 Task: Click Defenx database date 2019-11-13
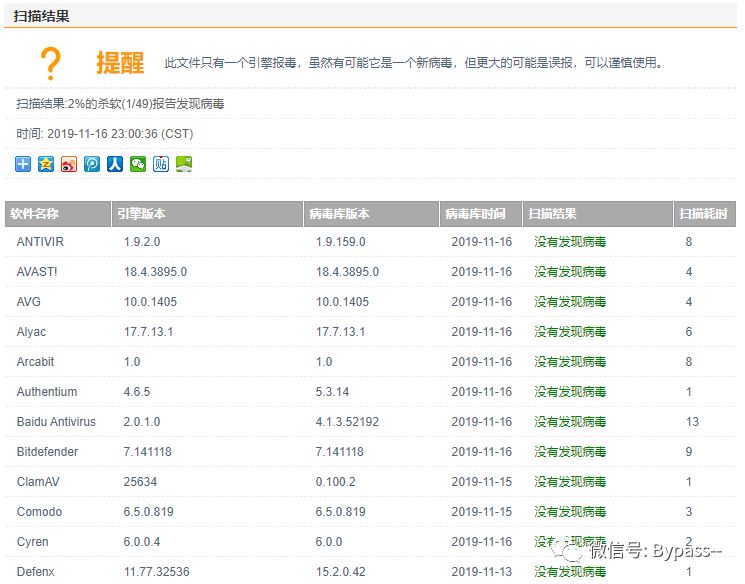[481, 572]
